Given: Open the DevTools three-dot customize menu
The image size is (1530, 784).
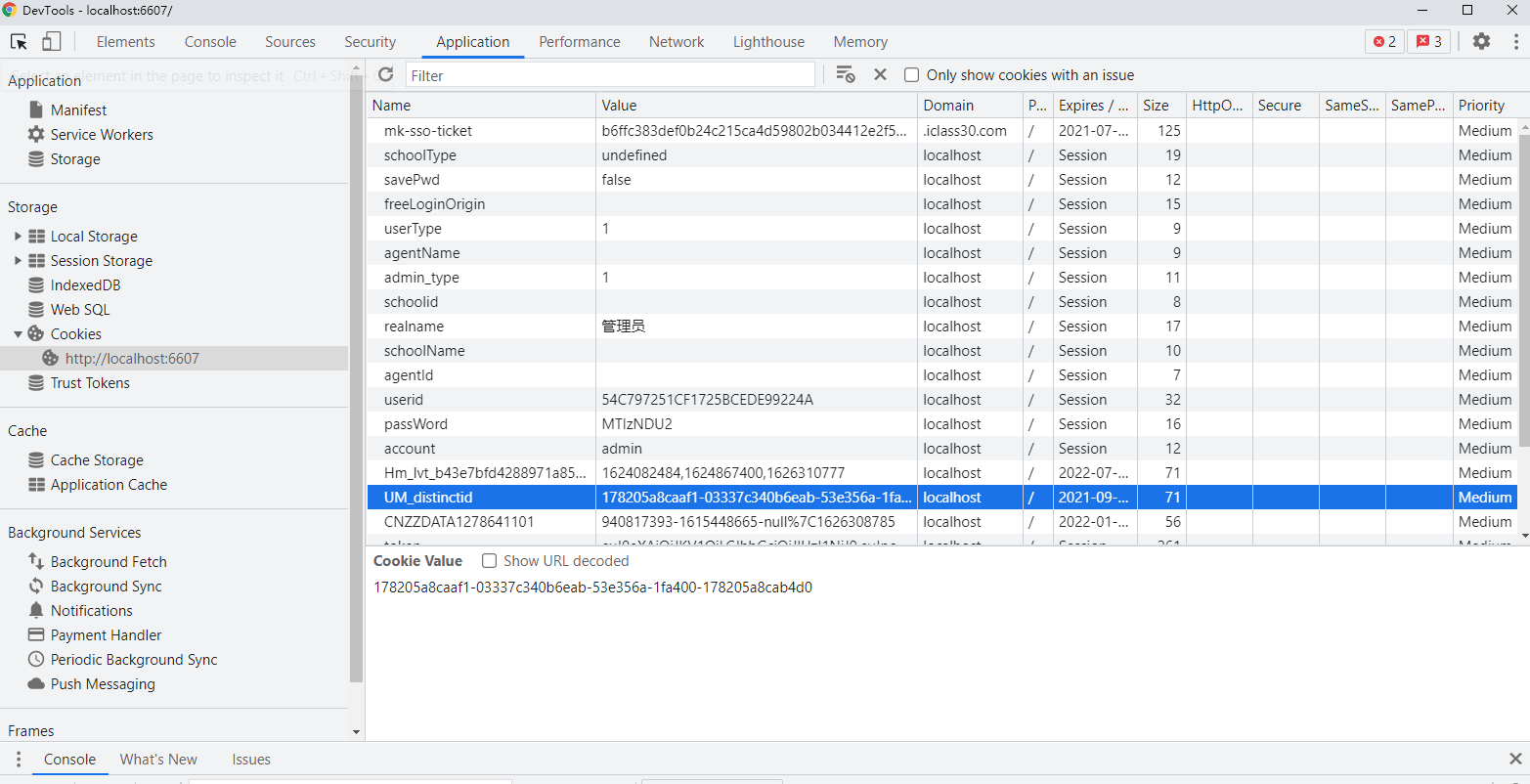Looking at the screenshot, I should tap(1516, 41).
